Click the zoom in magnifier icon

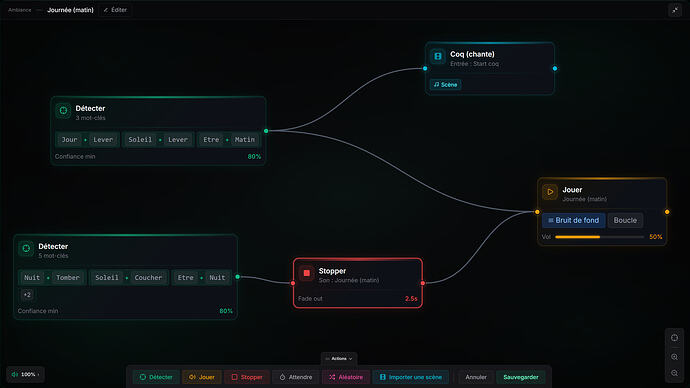tap(674, 357)
